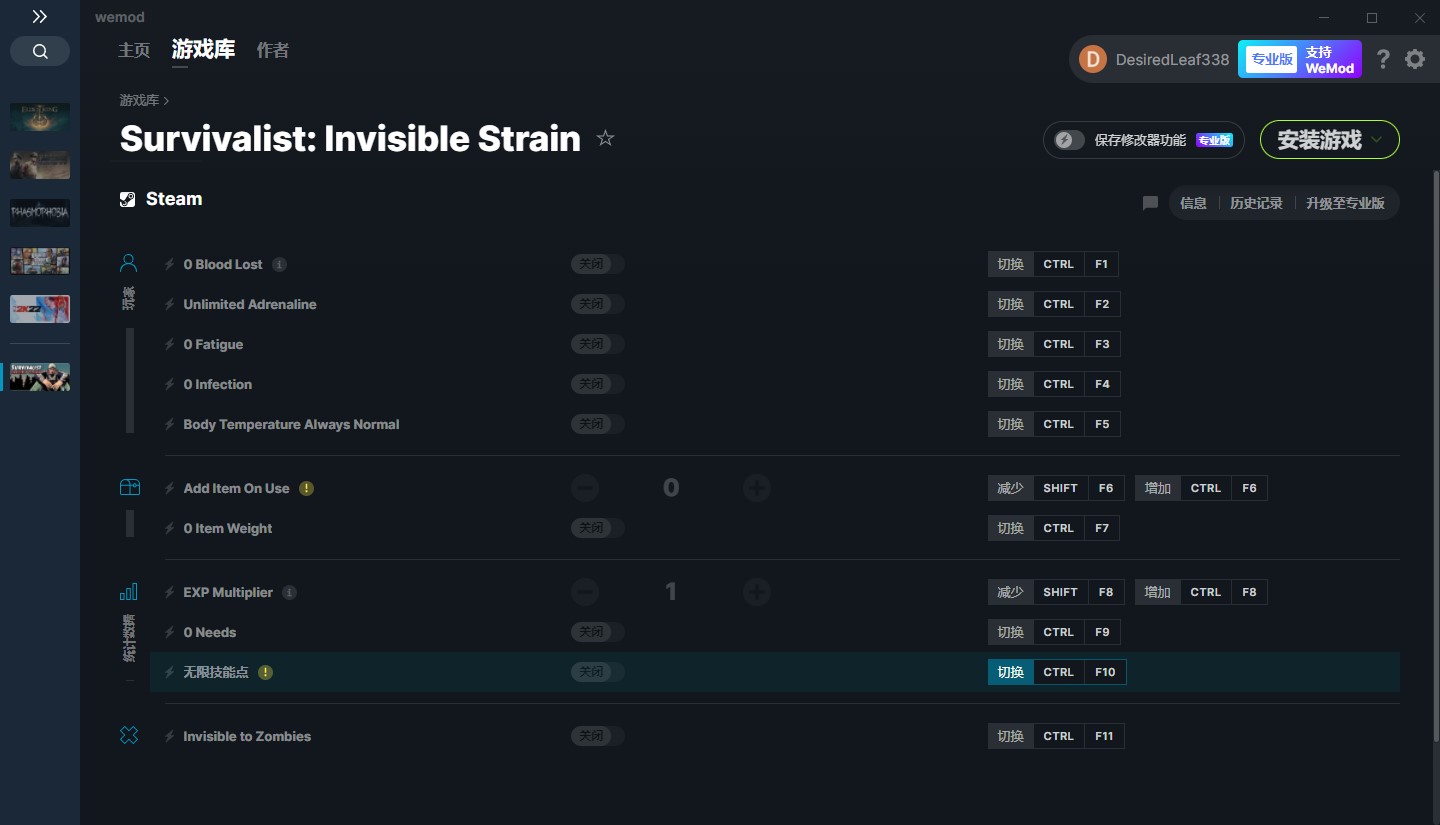Open 历史记录 link
The image size is (1440, 825).
click(x=1256, y=203)
